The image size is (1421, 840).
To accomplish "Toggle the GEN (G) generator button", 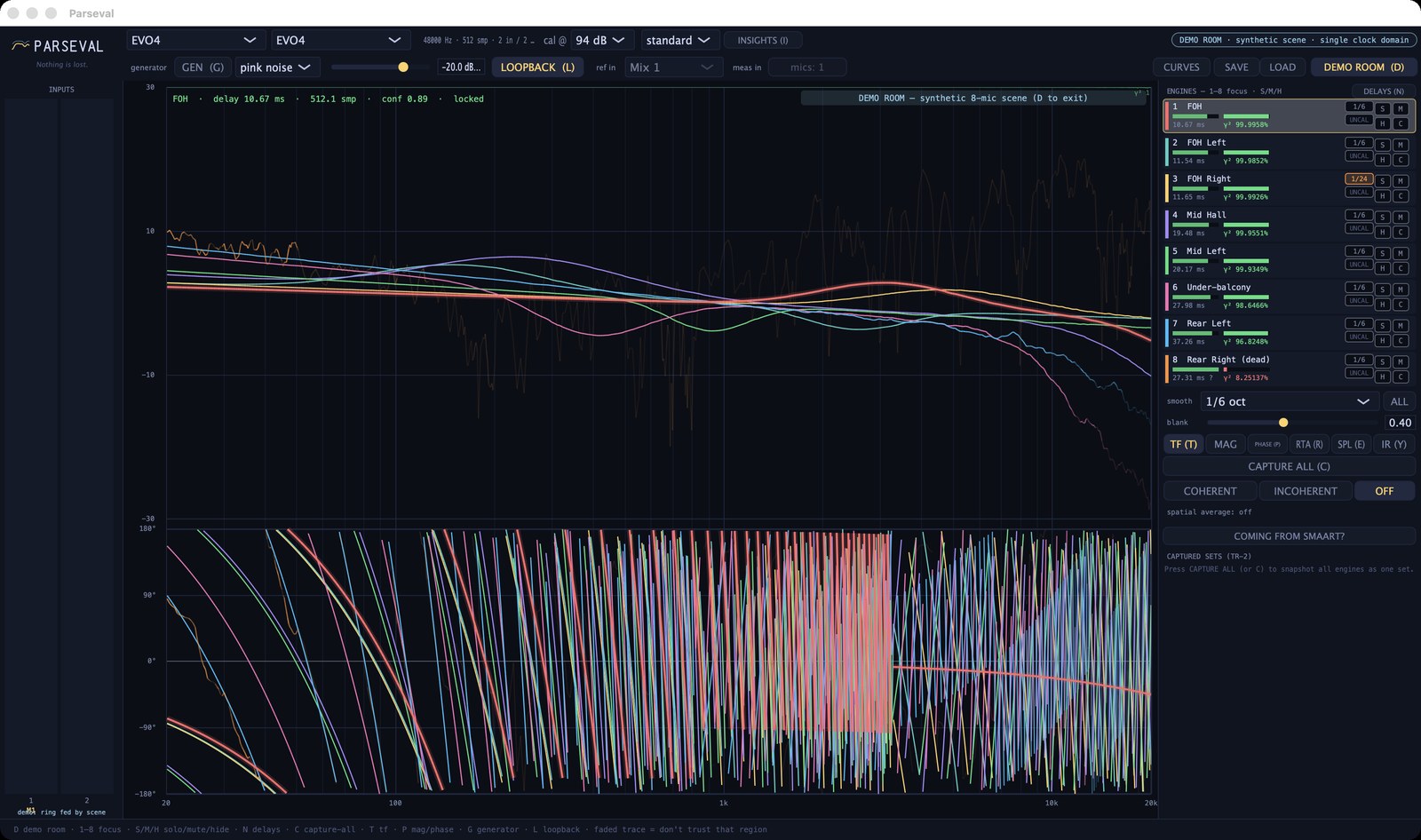I will tap(202, 67).
